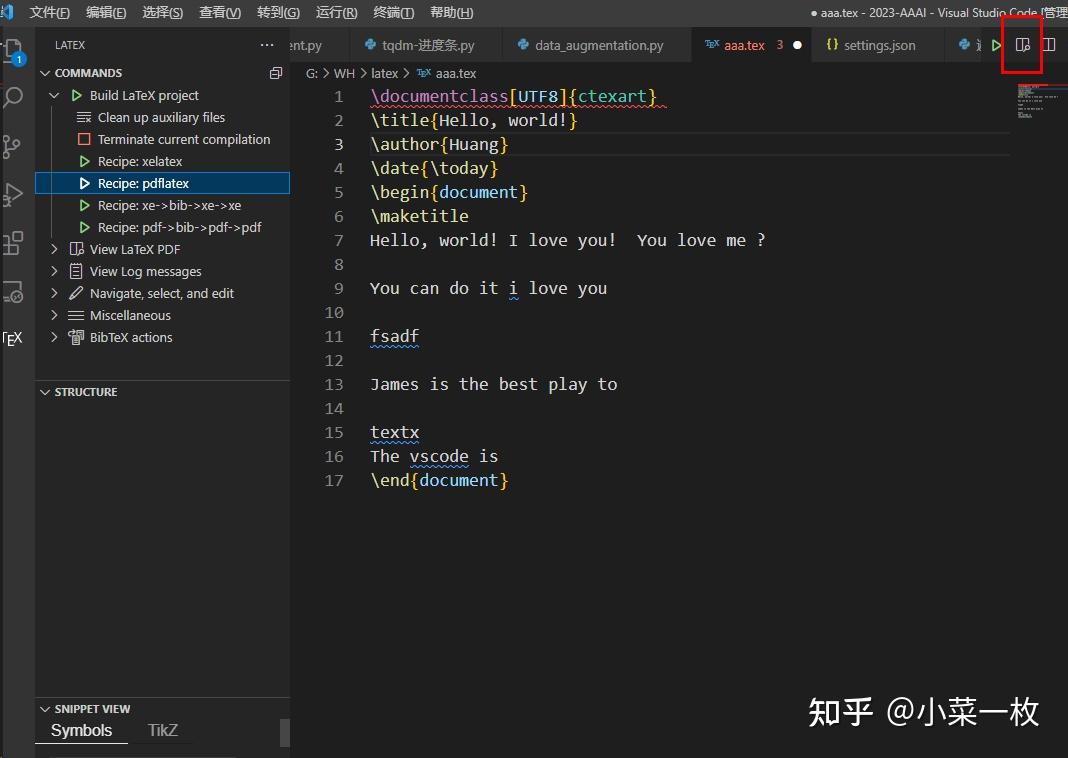Open the Search icon in the activity bar
1068x758 pixels.
(13, 97)
